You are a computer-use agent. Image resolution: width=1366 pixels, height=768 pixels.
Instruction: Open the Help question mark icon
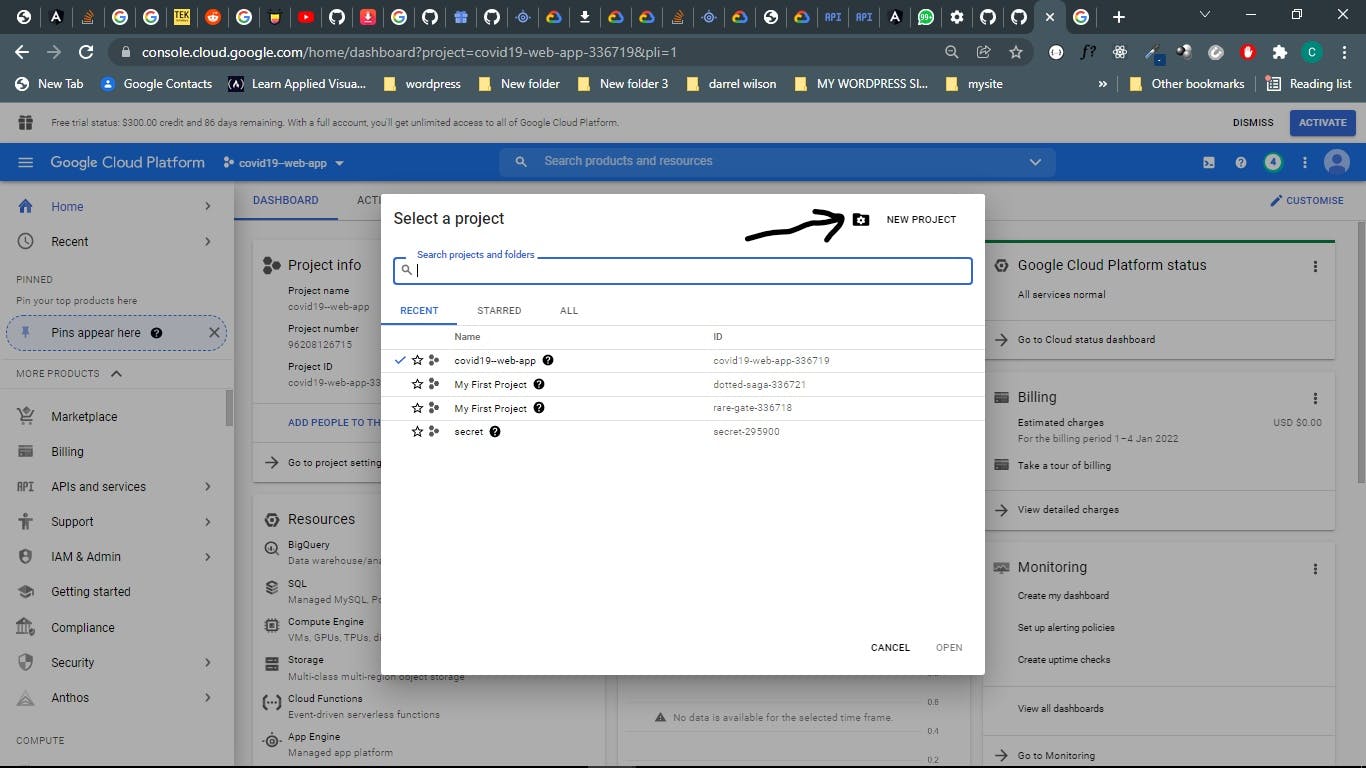coord(1241,163)
